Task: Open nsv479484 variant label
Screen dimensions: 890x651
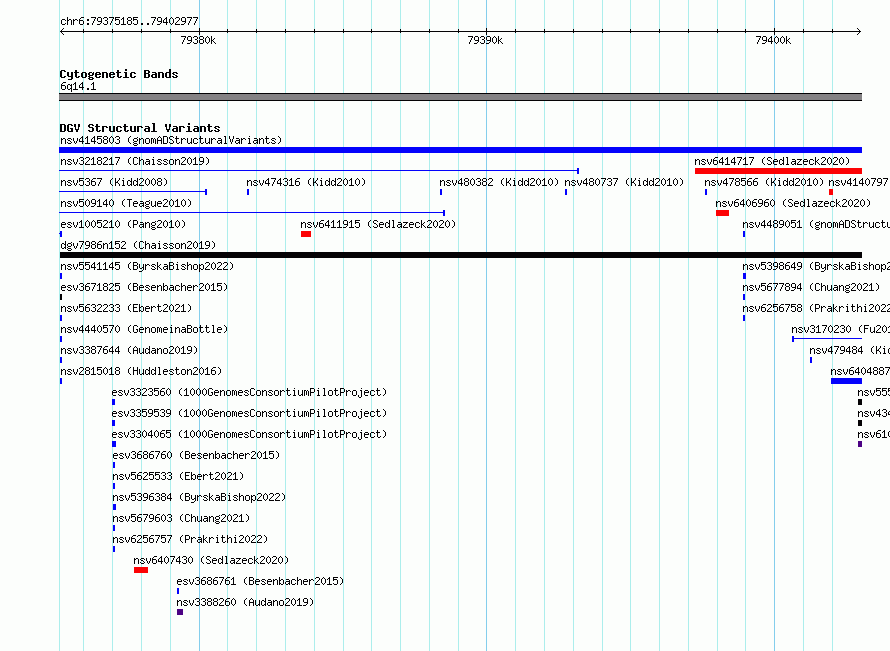Action: [x=850, y=350]
